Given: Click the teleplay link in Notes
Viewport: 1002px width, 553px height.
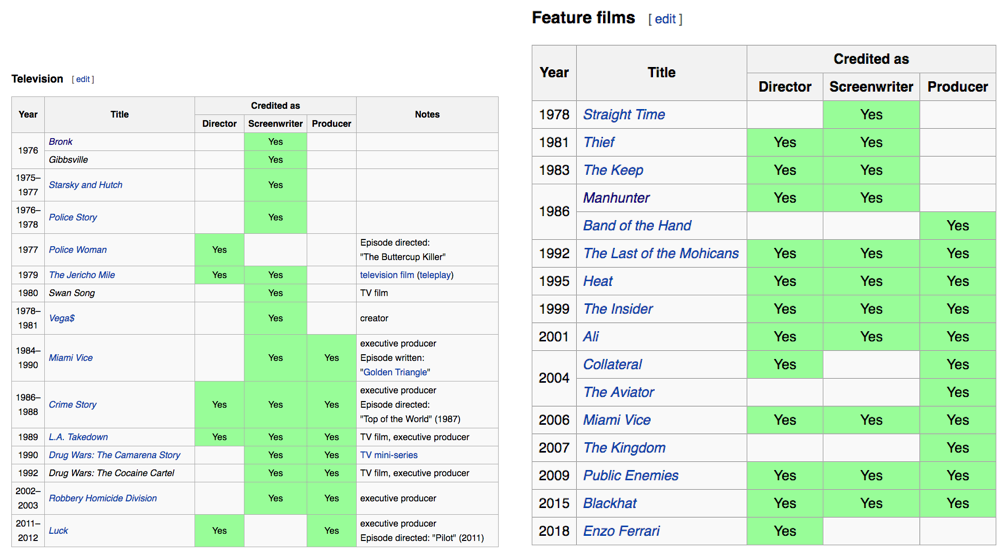Looking at the screenshot, I should tap(435, 275).
